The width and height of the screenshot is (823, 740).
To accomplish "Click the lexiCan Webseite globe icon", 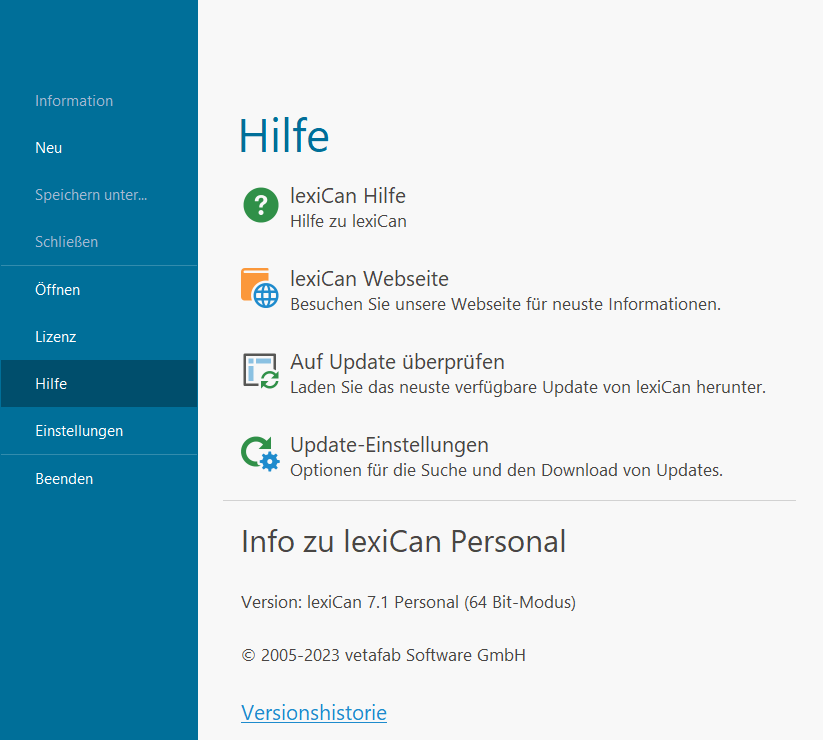I will coord(260,287).
